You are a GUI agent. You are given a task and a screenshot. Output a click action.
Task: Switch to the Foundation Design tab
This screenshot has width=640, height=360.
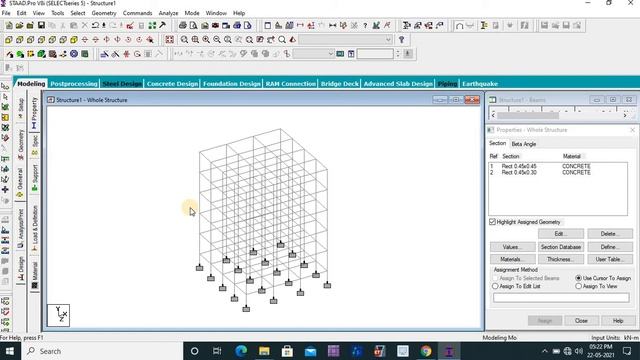[231, 84]
